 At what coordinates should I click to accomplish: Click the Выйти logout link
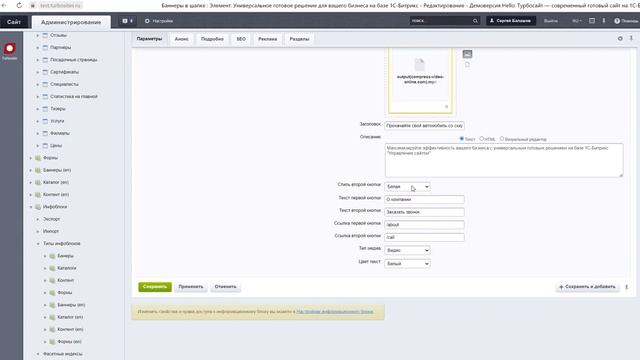[551, 21]
